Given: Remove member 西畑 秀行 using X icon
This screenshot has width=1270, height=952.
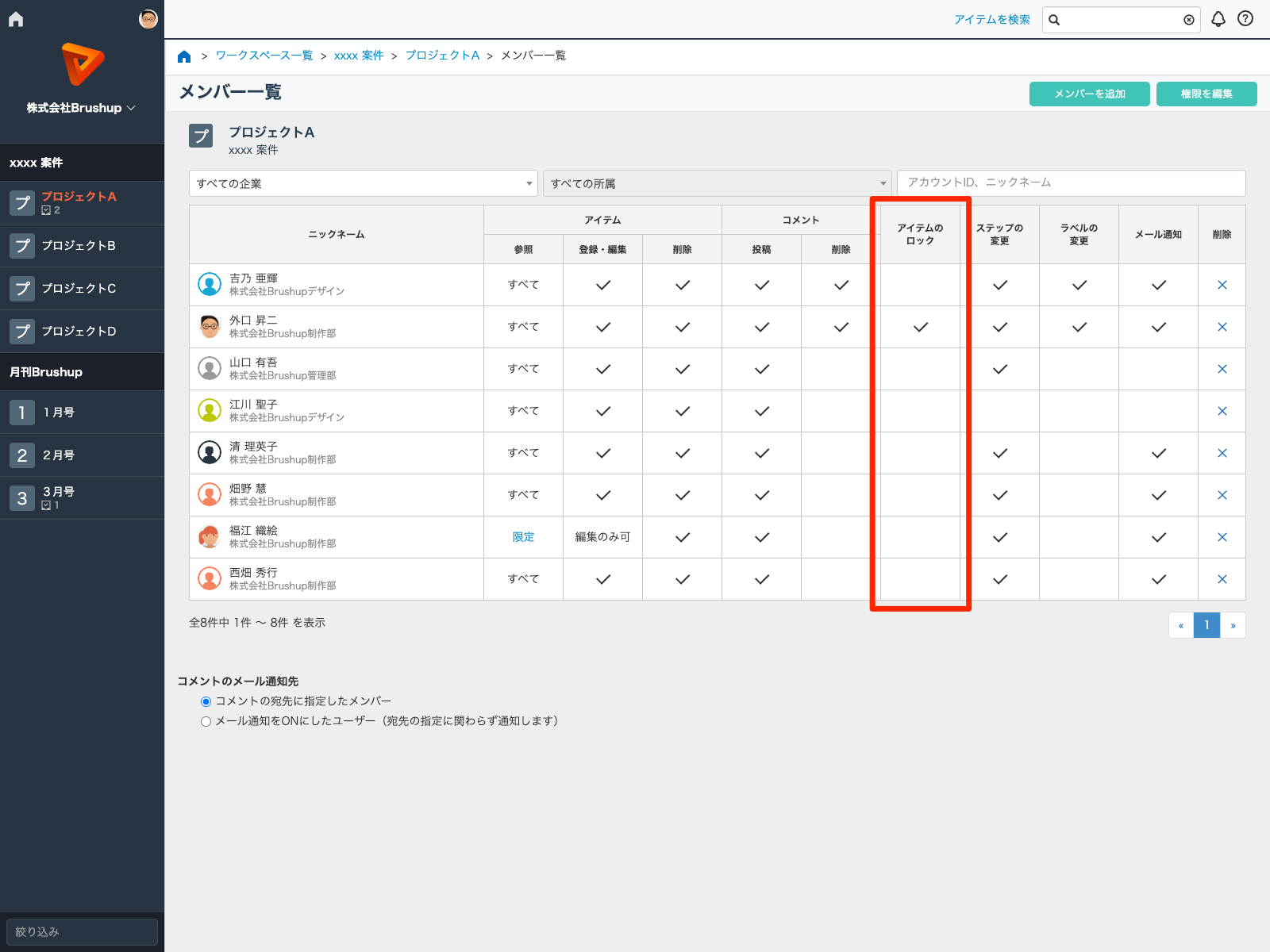Looking at the screenshot, I should point(1222,579).
